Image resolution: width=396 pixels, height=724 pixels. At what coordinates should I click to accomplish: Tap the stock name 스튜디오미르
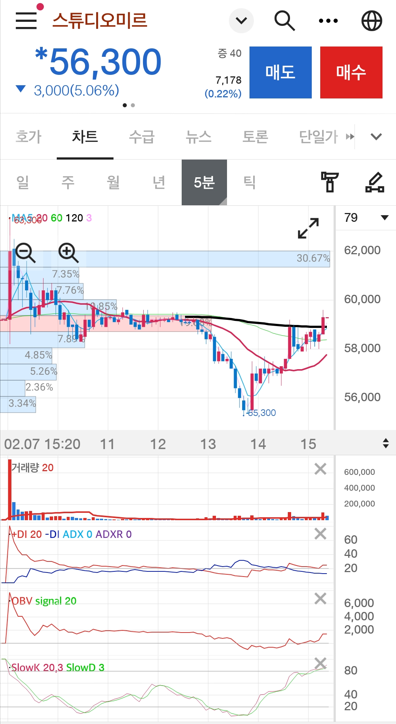coord(100,21)
